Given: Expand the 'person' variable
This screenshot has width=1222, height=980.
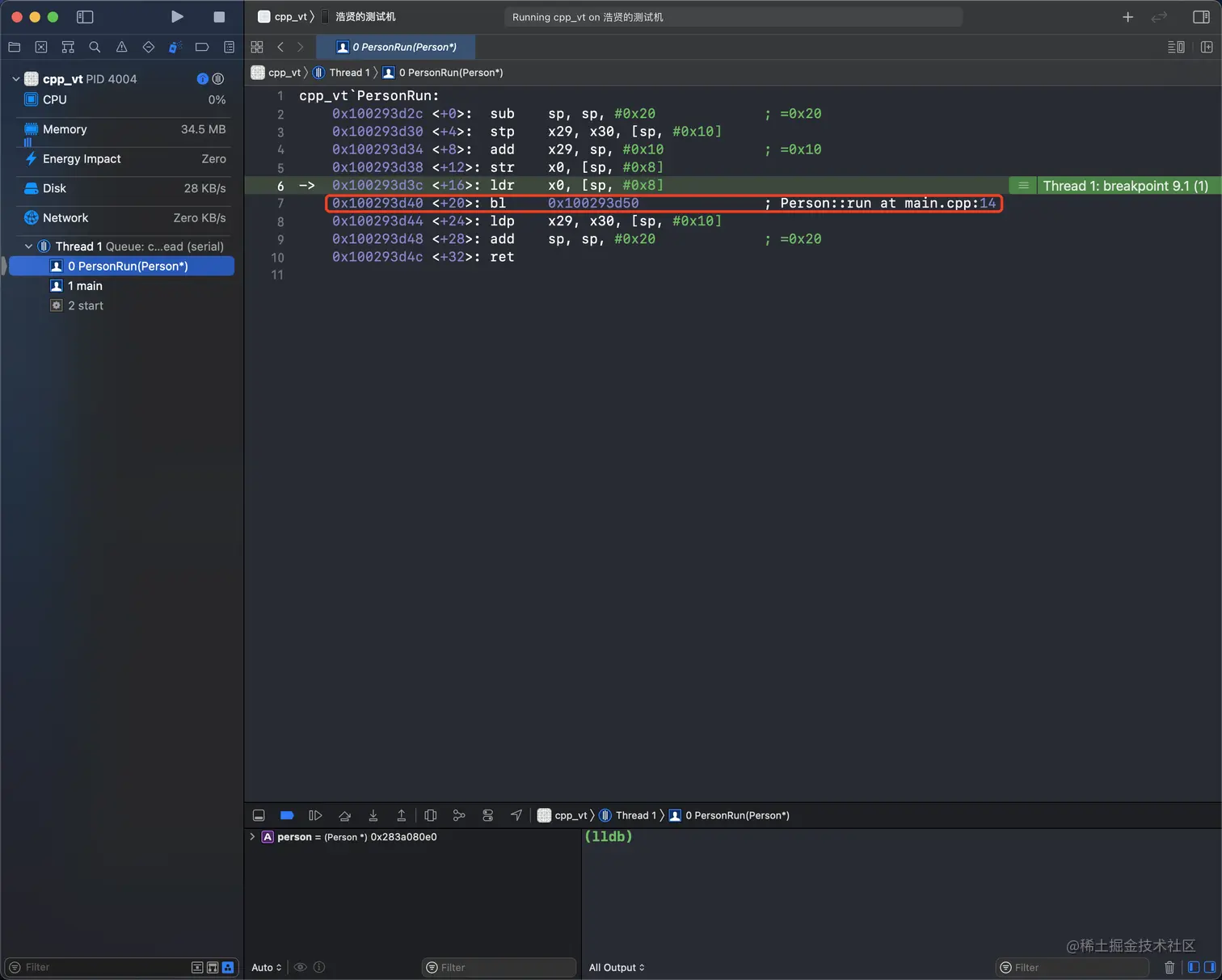Looking at the screenshot, I should coord(252,837).
